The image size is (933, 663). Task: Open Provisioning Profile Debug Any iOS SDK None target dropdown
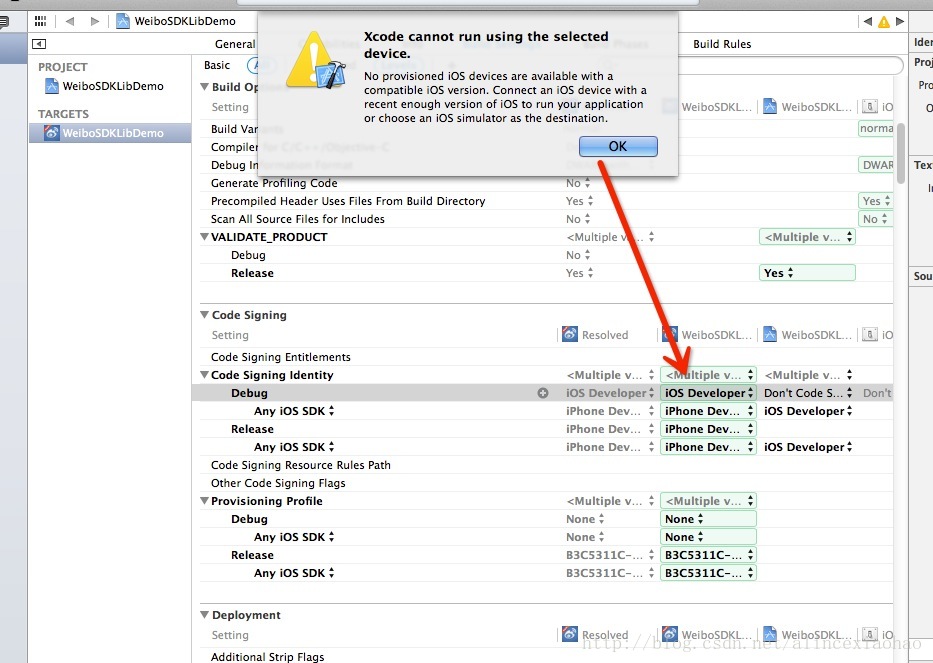(708, 537)
